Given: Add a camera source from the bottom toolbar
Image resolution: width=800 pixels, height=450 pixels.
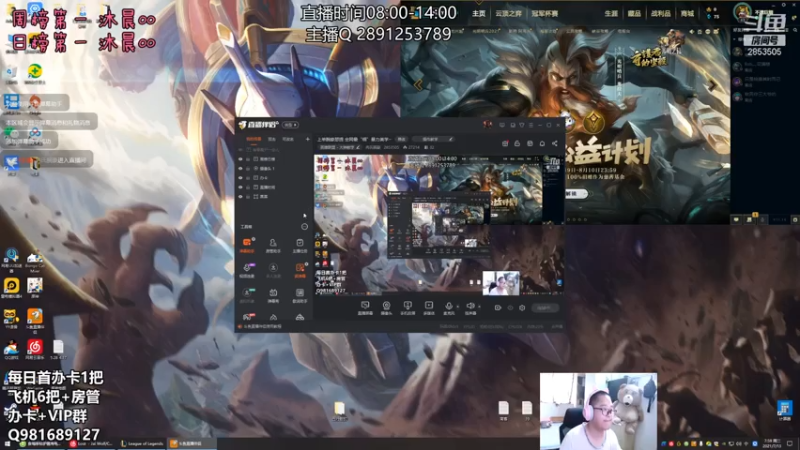Looking at the screenshot, I should (386, 307).
